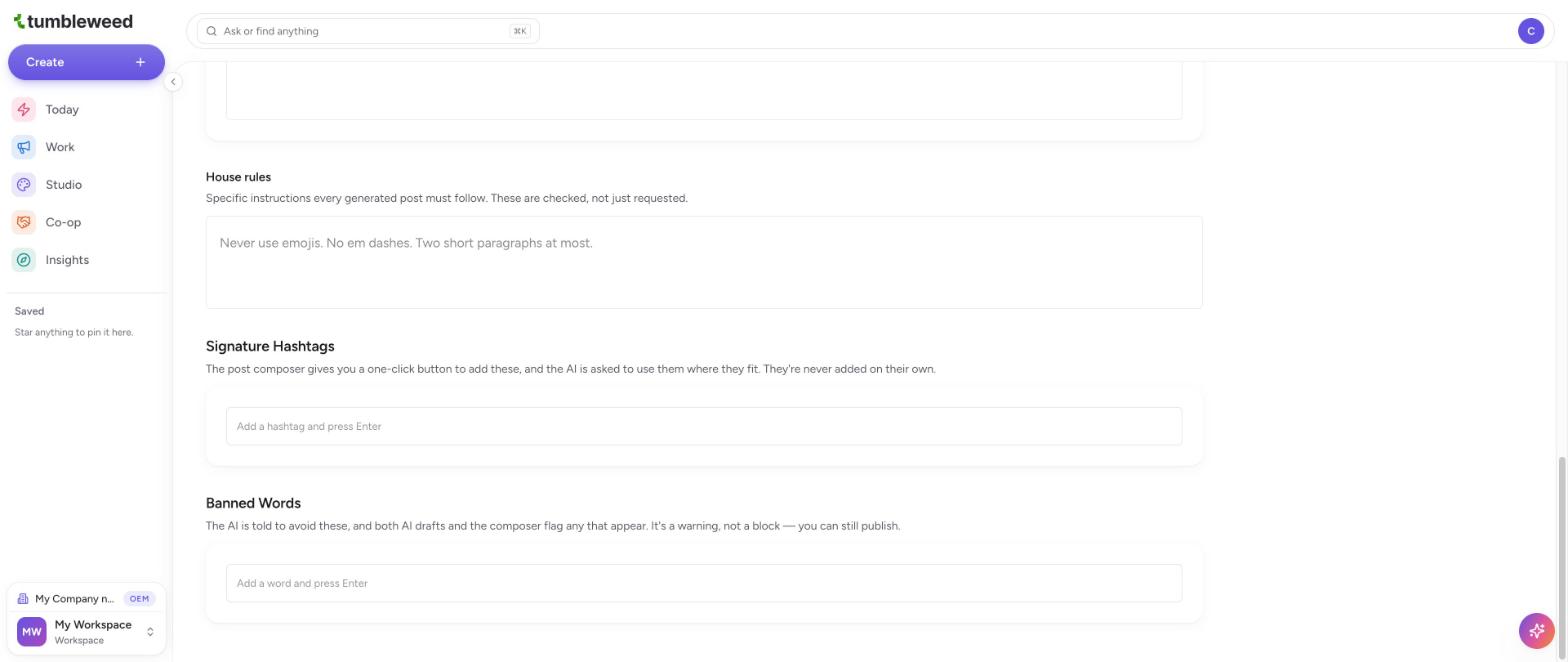Open the My Workspace switcher

(x=86, y=632)
